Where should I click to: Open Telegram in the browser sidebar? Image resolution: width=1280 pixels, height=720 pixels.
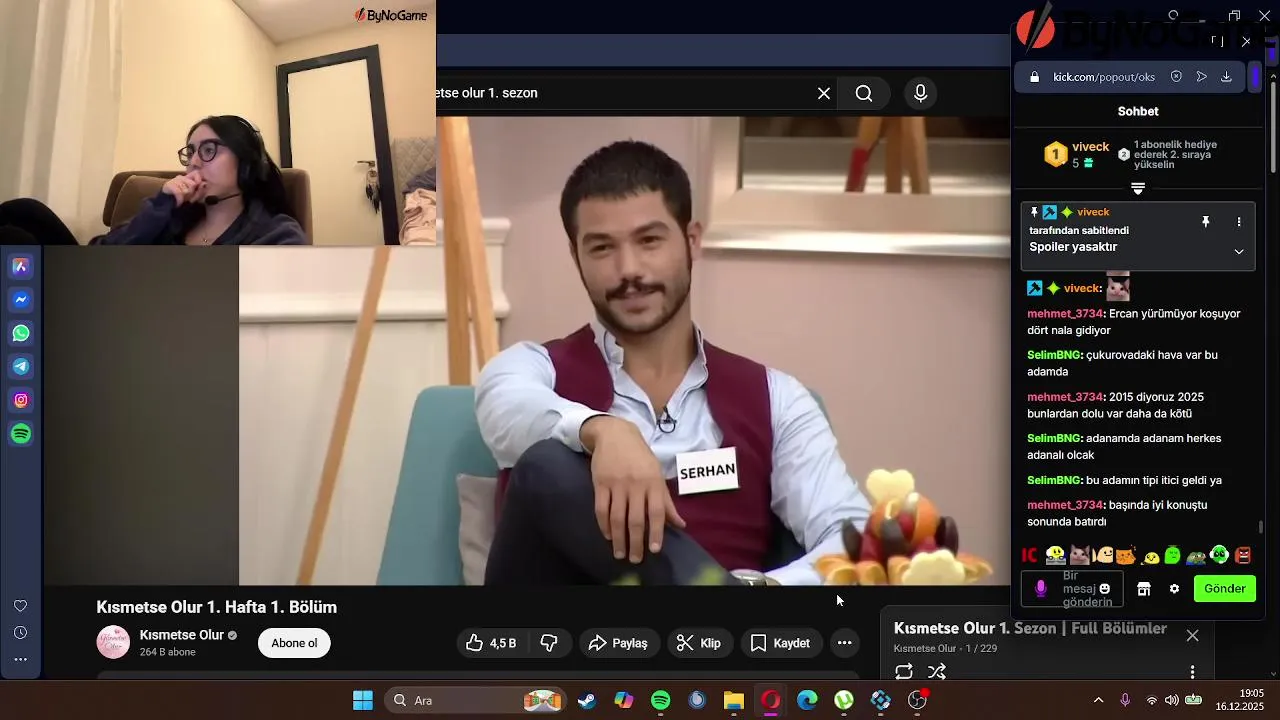(x=21, y=367)
